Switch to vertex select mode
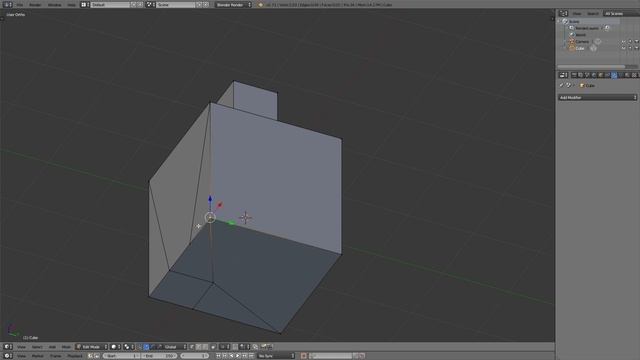Screen dimensions: 640x360 coord(191,347)
